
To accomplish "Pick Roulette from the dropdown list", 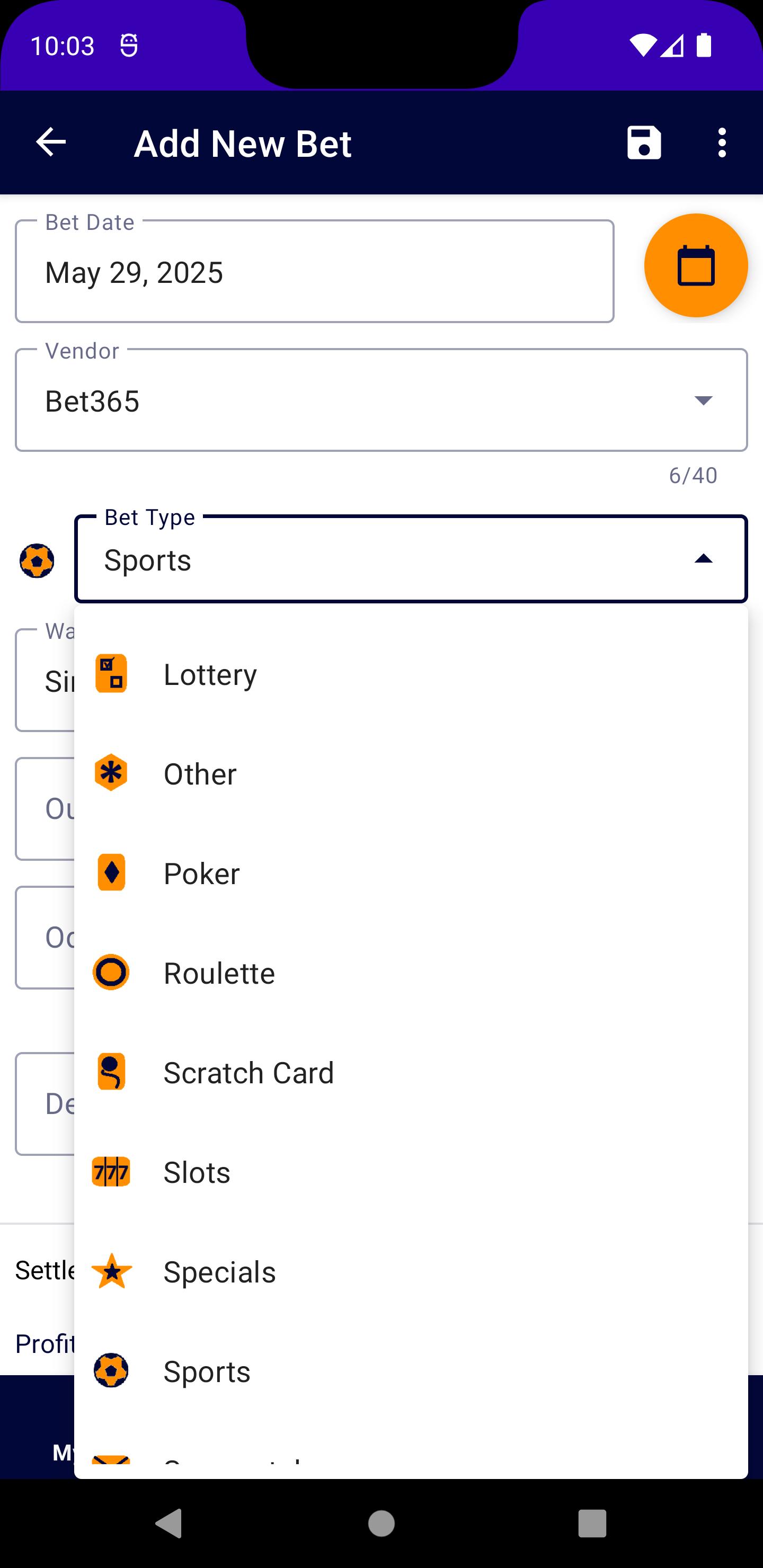I will point(411,972).
